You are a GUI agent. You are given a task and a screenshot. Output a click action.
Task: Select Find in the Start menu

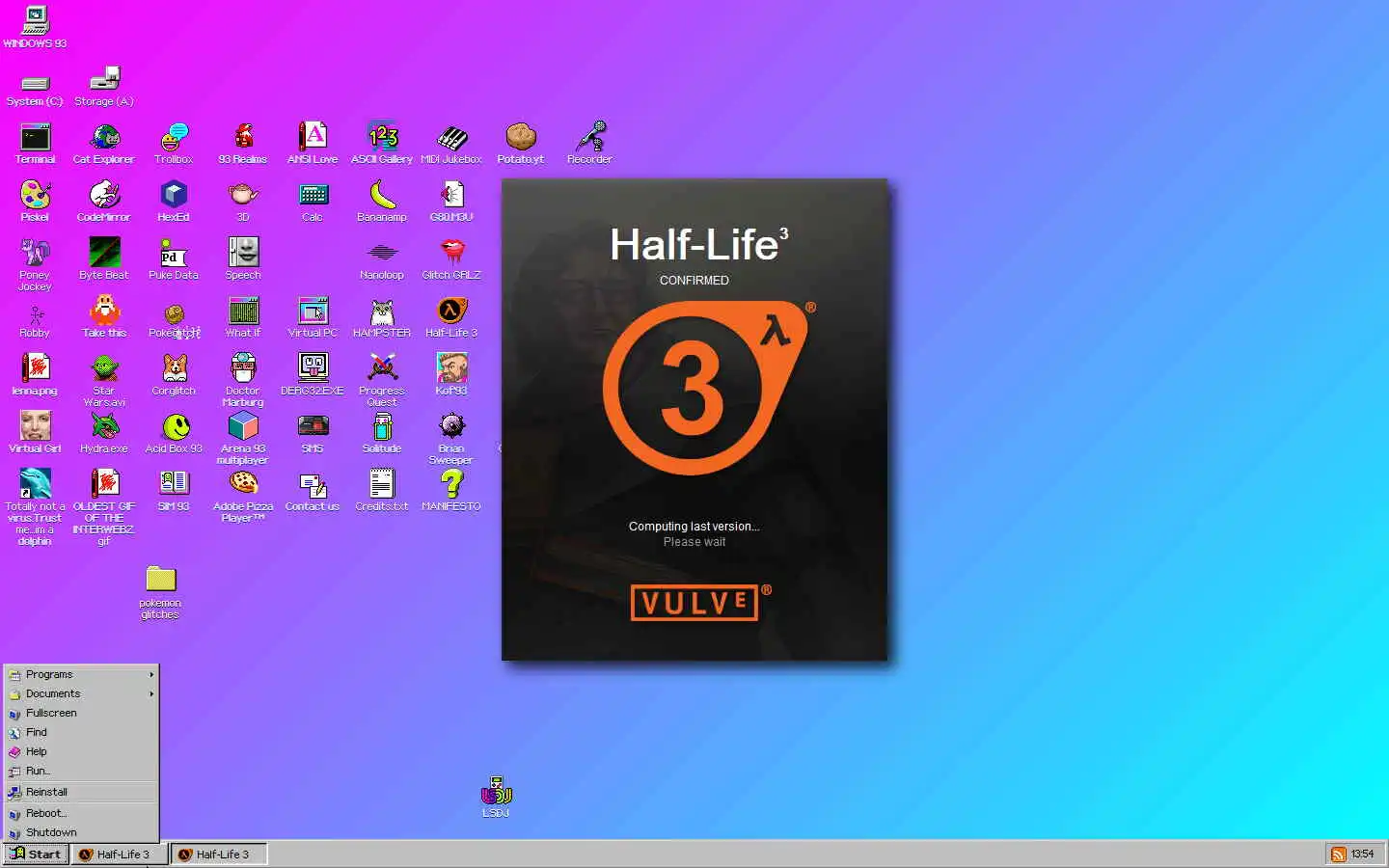pyautogui.click(x=81, y=732)
